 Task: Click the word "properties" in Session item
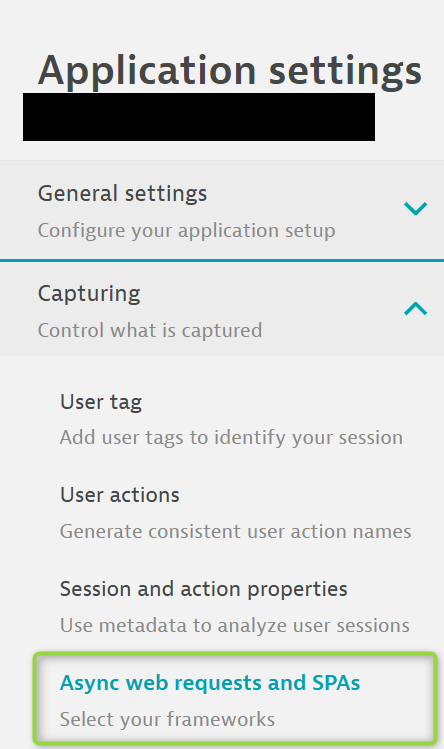pos(297,590)
